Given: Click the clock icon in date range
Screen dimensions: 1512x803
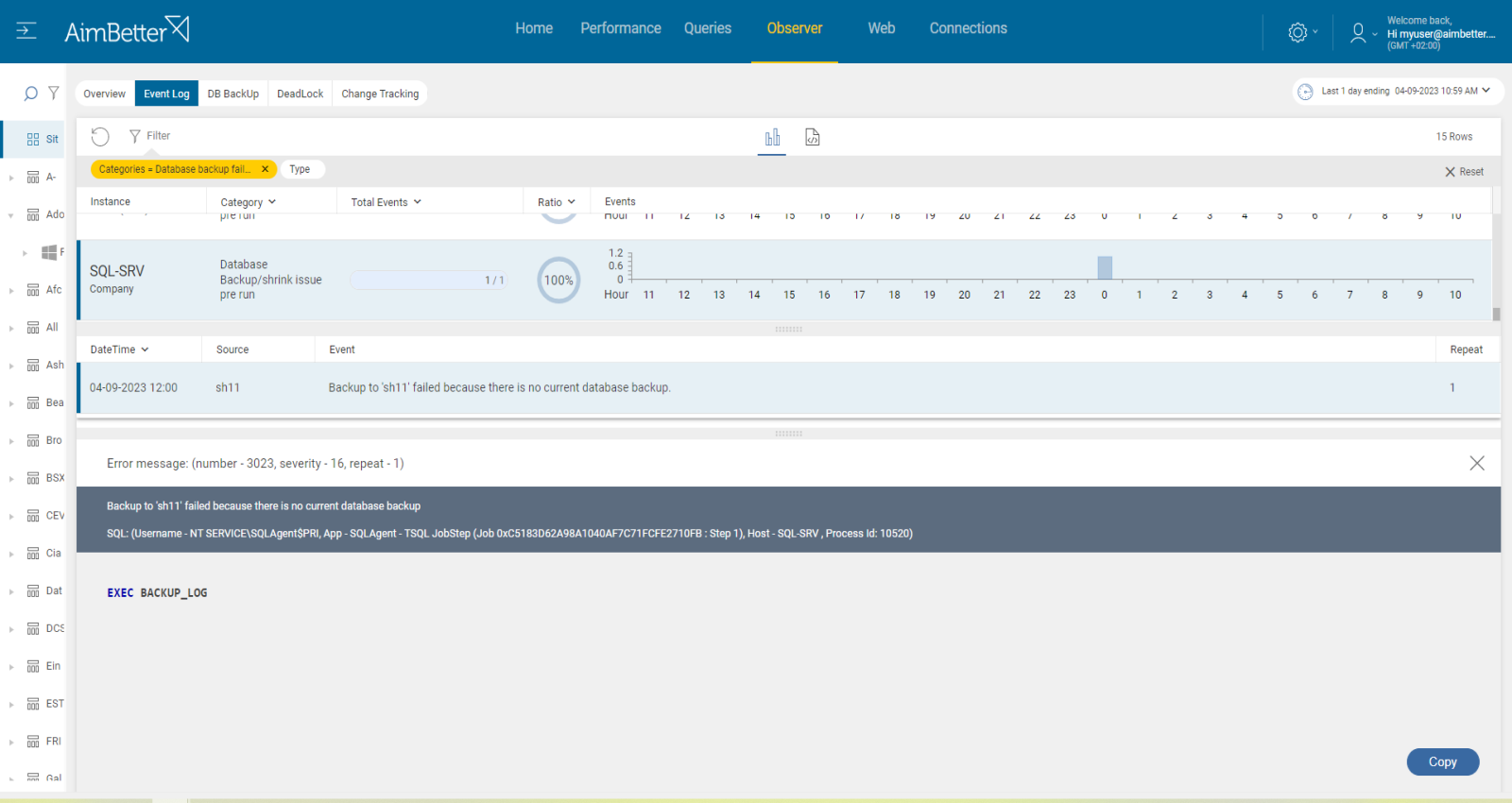Looking at the screenshot, I should [x=1305, y=92].
